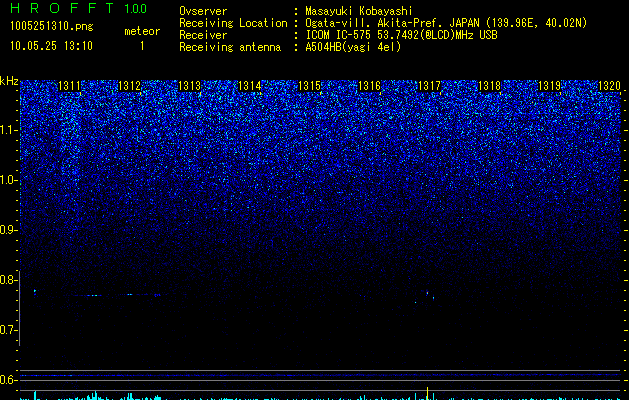This screenshot has width=629, height=400.
Task: Click the 1315 time marker
Action: click(310, 86)
